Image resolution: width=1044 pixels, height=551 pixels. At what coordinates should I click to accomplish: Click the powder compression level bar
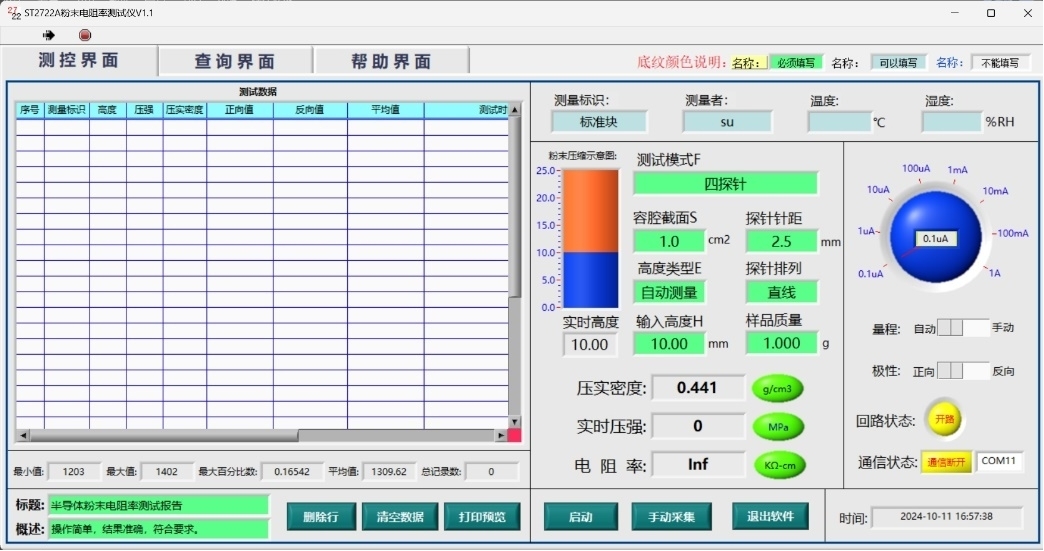589,238
